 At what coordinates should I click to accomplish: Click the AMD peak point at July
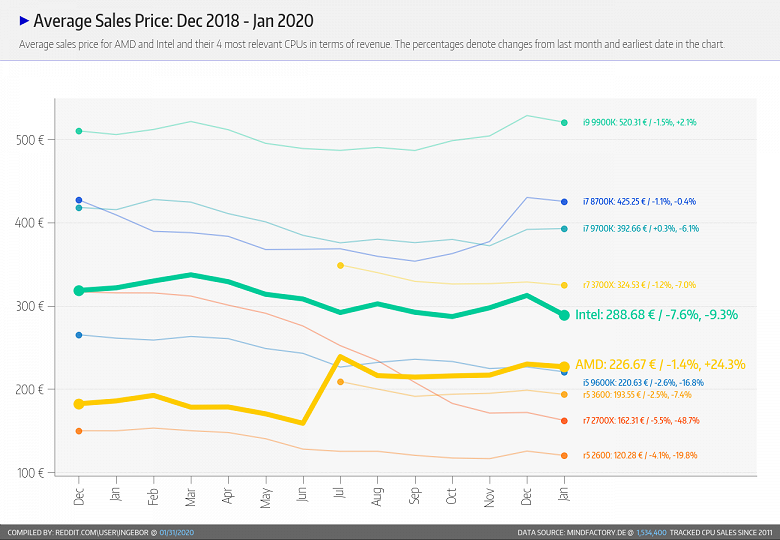tap(341, 357)
